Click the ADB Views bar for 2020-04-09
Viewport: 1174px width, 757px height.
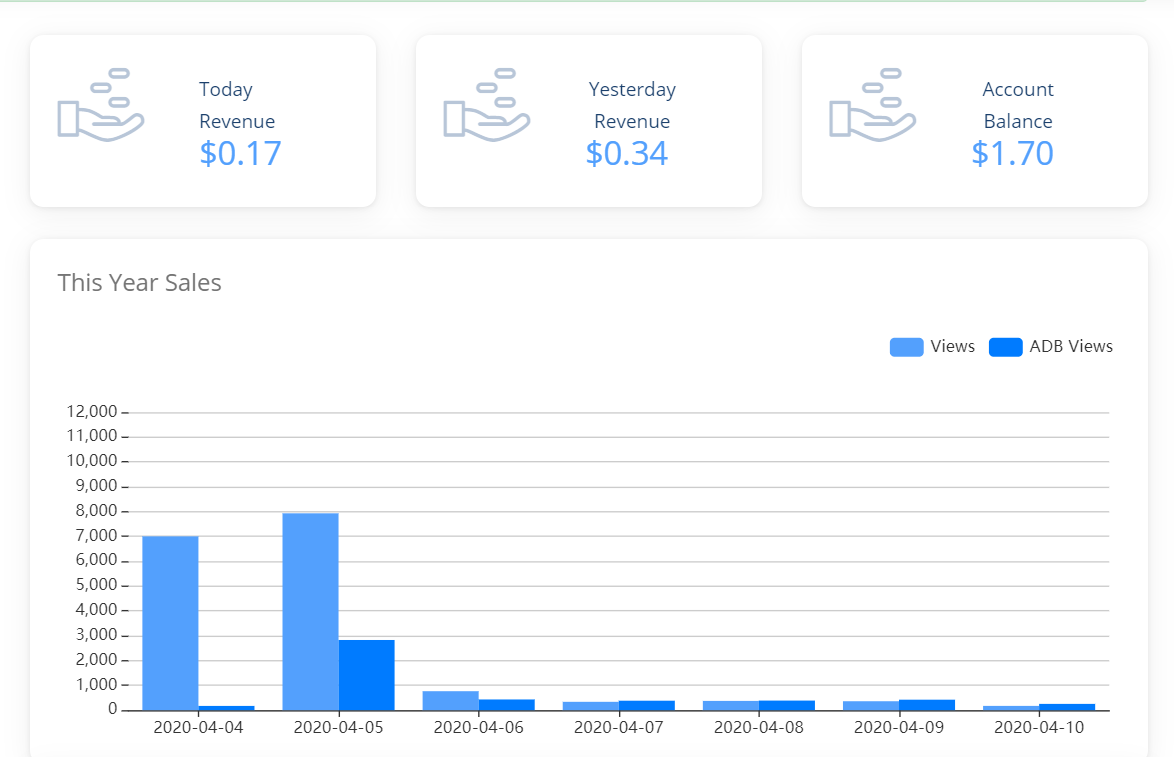coord(926,704)
